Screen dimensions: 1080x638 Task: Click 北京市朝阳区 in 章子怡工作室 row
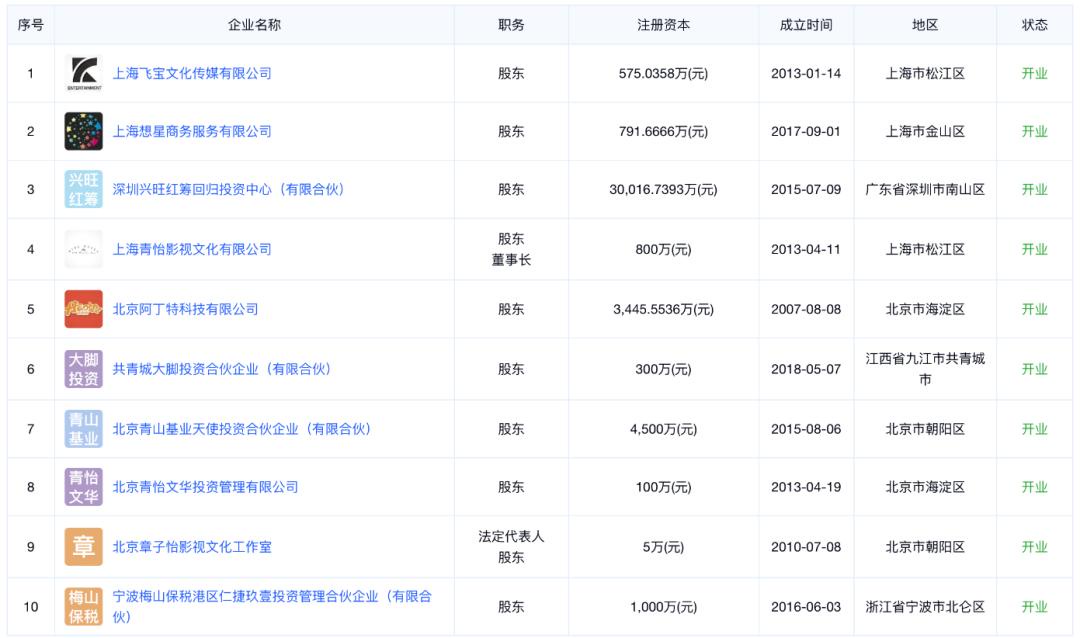(925, 547)
